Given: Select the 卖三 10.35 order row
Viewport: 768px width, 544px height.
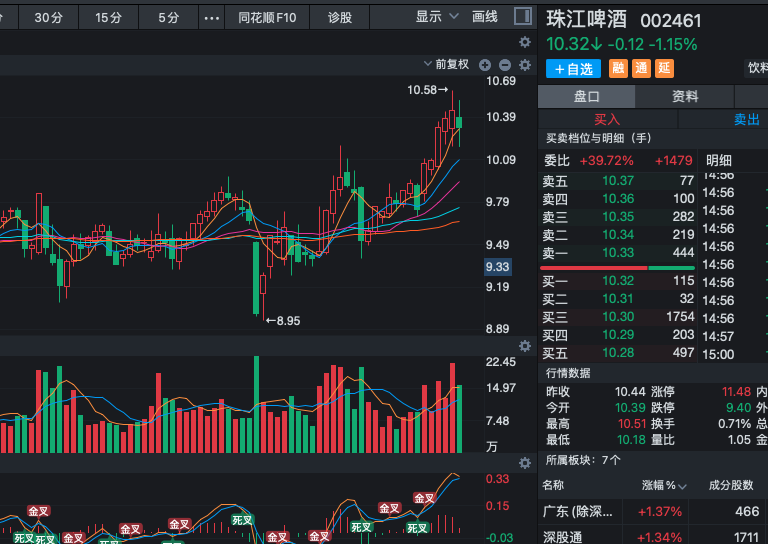Looking at the screenshot, I should coord(618,217).
